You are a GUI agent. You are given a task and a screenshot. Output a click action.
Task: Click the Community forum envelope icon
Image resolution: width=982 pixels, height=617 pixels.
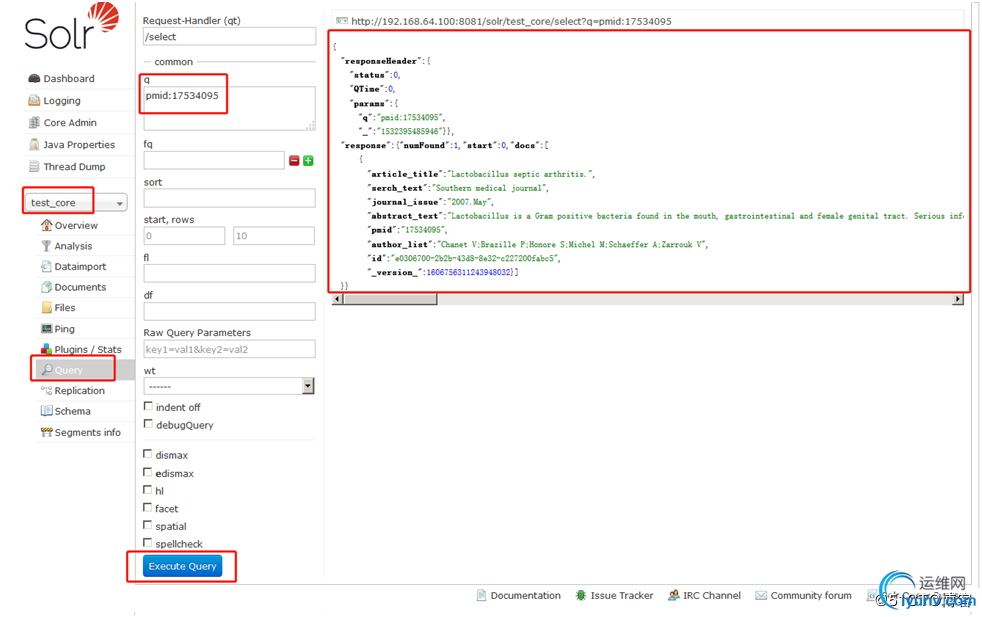[761, 595]
